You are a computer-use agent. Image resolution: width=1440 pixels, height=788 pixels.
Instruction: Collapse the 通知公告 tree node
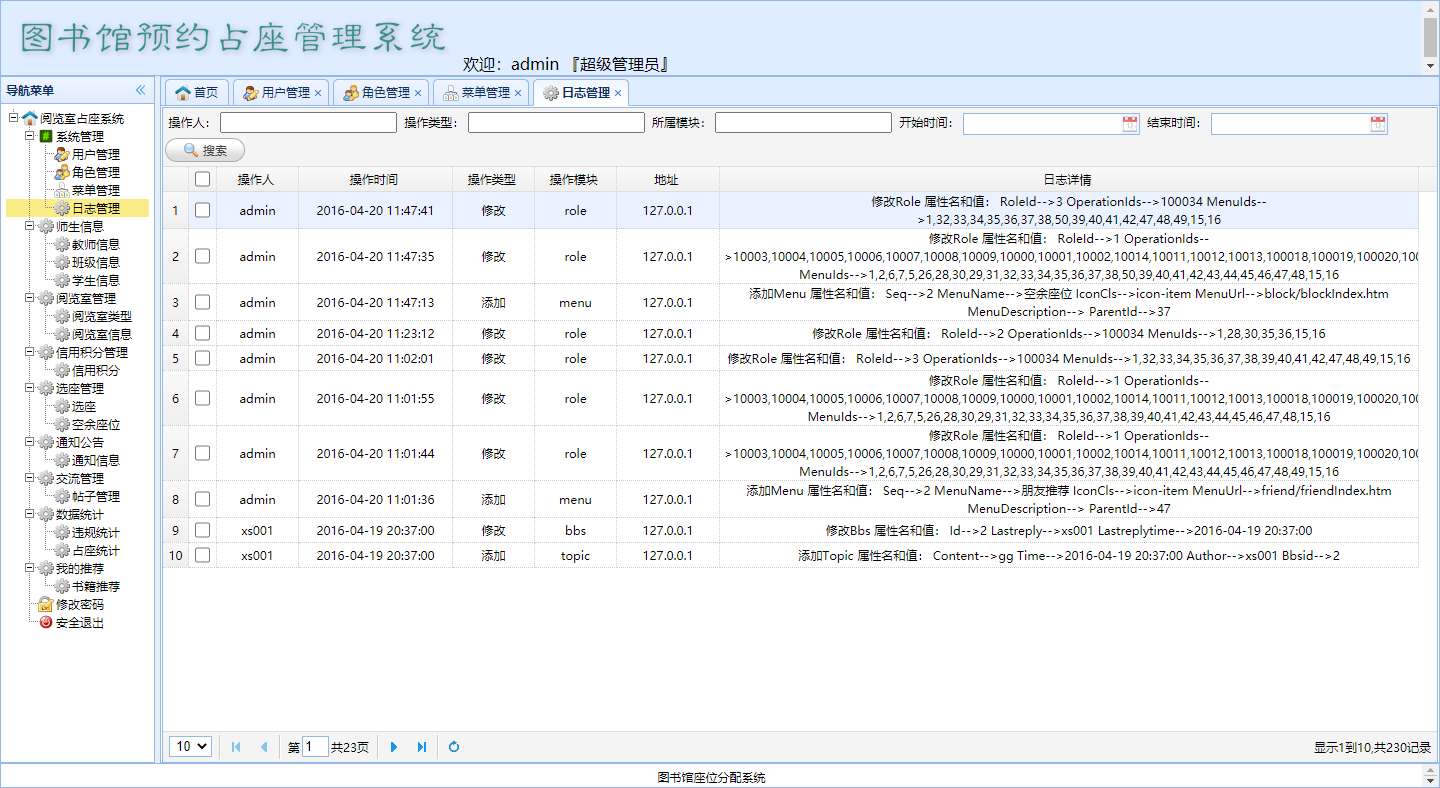click(29, 442)
